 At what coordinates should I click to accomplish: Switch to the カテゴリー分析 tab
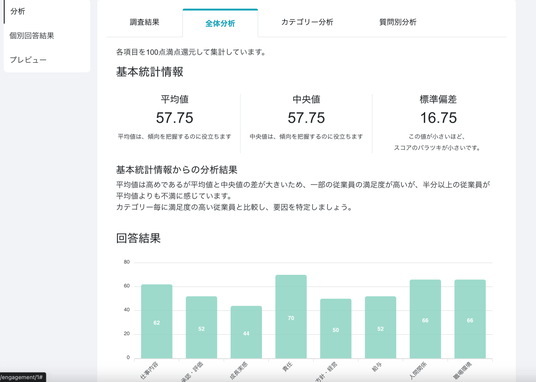tap(307, 22)
